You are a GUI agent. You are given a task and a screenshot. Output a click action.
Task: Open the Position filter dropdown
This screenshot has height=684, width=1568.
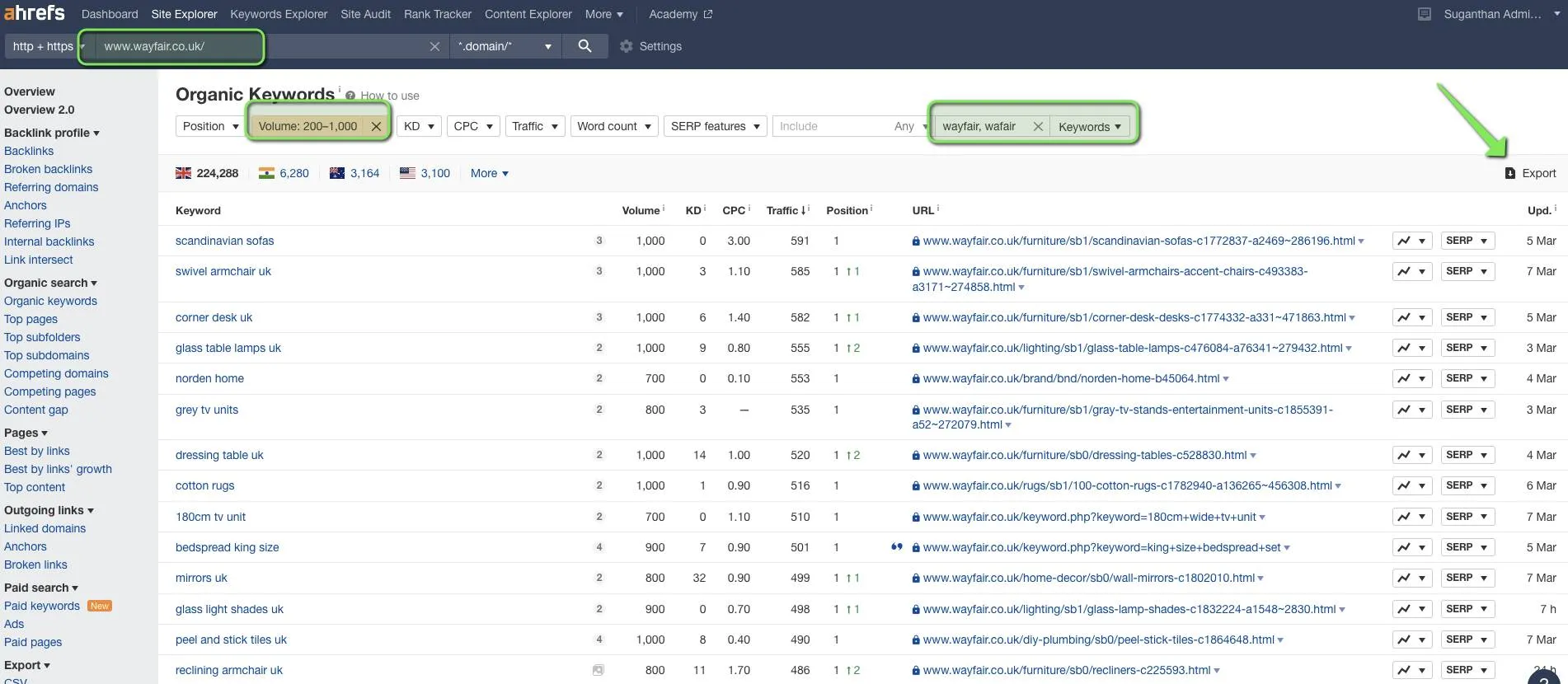point(209,126)
